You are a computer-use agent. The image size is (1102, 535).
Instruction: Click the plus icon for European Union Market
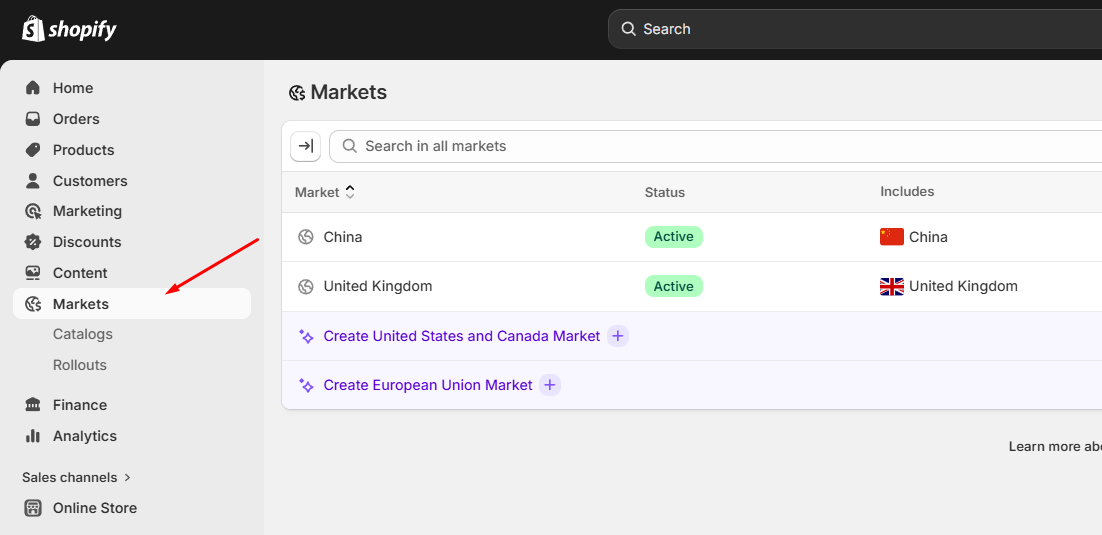(x=550, y=385)
